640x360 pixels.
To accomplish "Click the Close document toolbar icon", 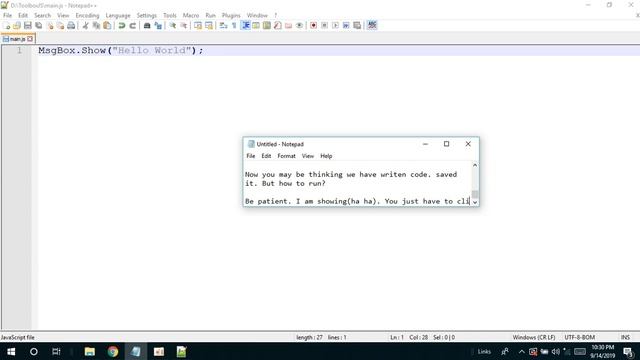I will pyautogui.click(x=50, y=26).
